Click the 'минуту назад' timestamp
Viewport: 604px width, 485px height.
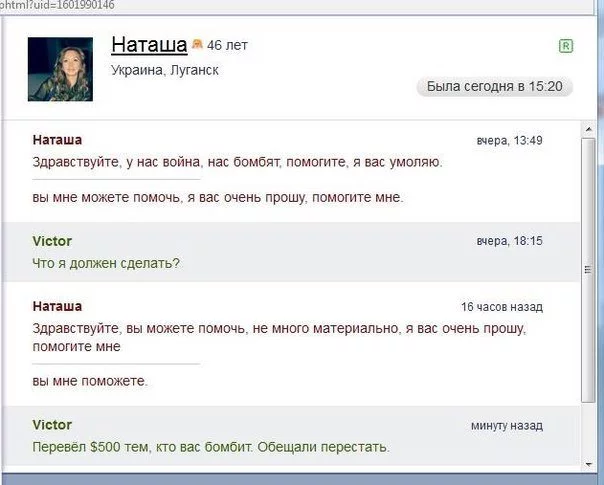tap(507, 426)
